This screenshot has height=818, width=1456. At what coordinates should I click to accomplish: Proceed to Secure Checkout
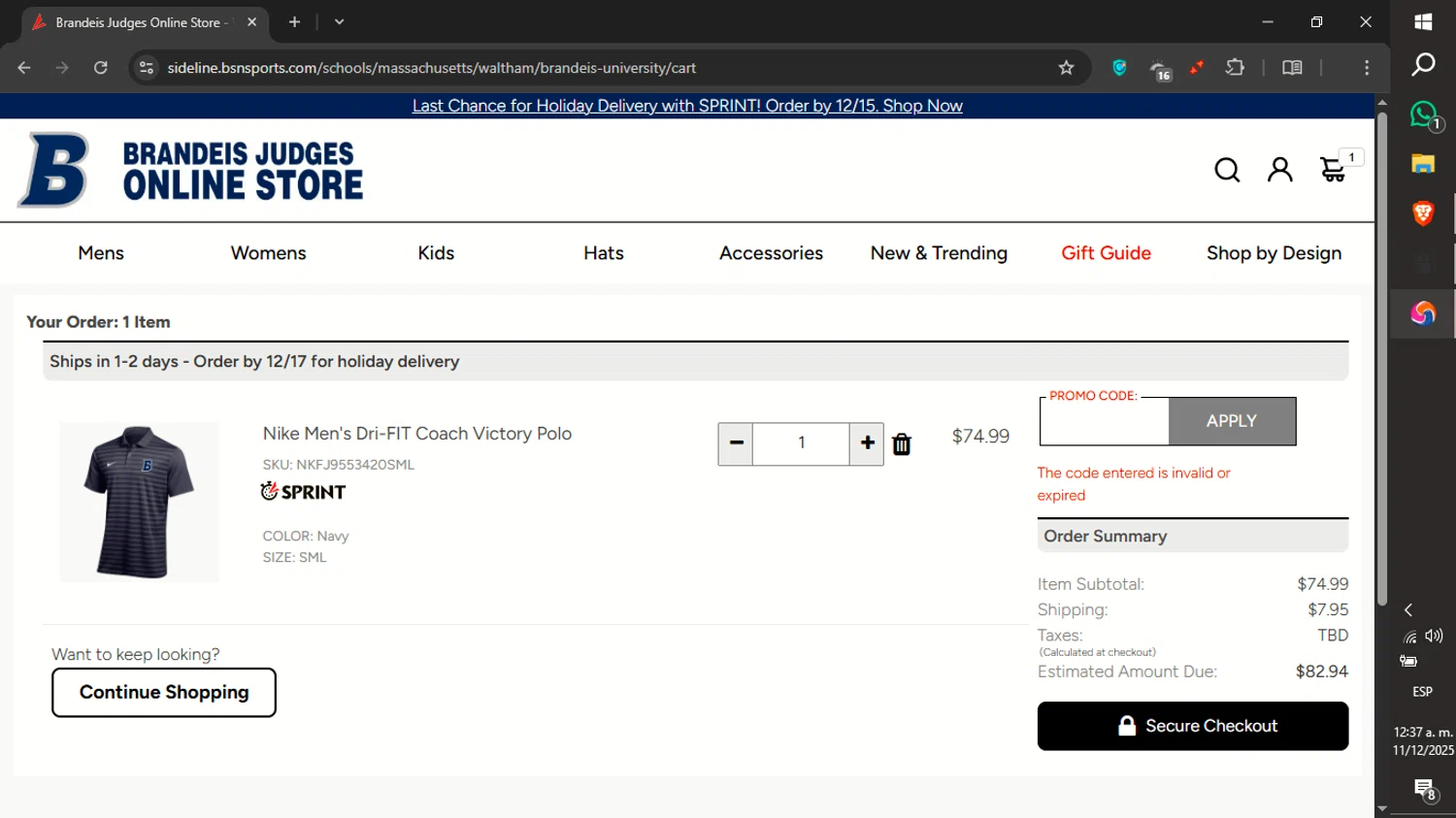coord(1193,726)
